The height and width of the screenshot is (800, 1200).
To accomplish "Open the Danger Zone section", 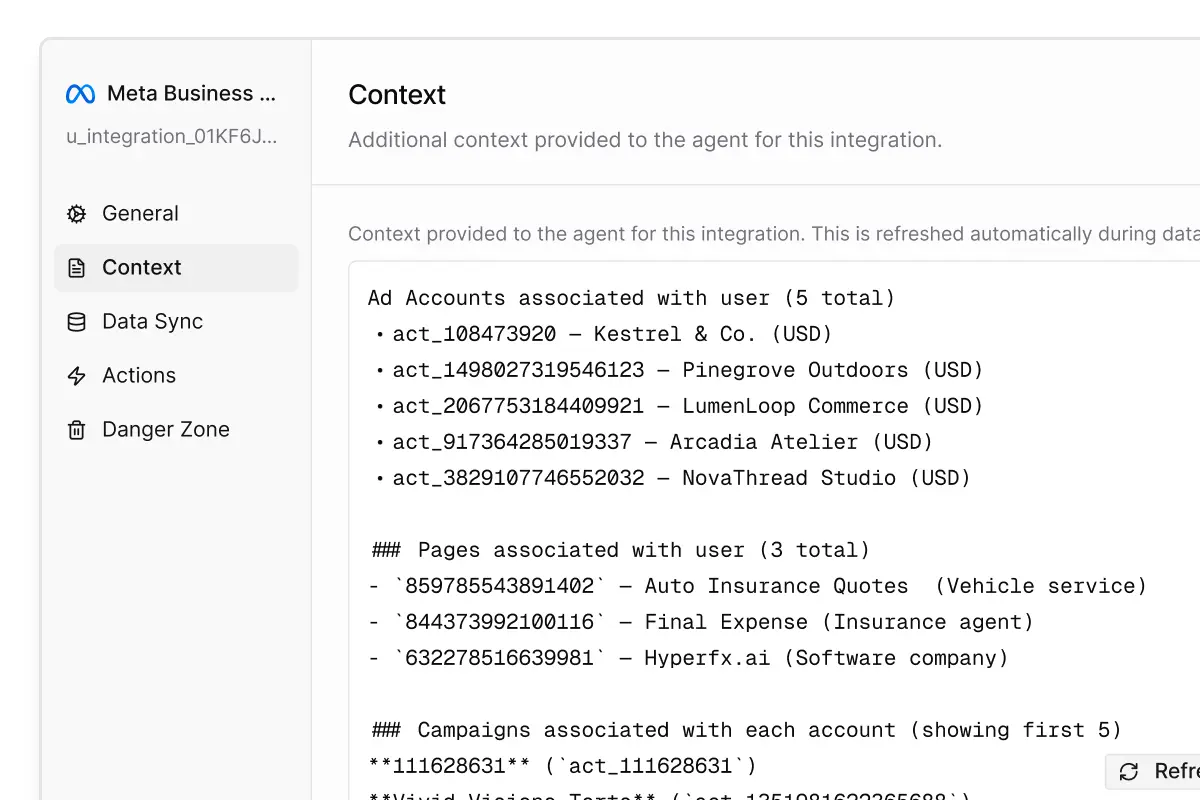I will (x=176, y=429).
